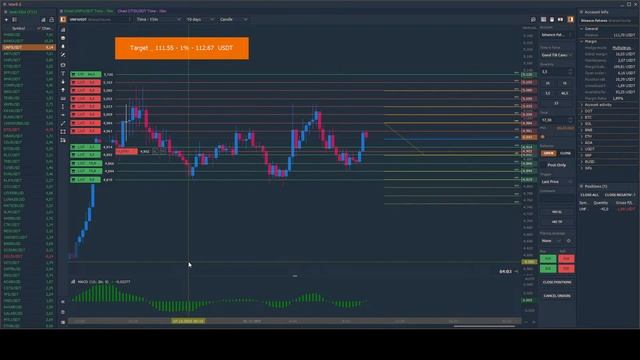Click the UNF row in the Positions table
Screen dimensions: 640x360
[607, 209]
